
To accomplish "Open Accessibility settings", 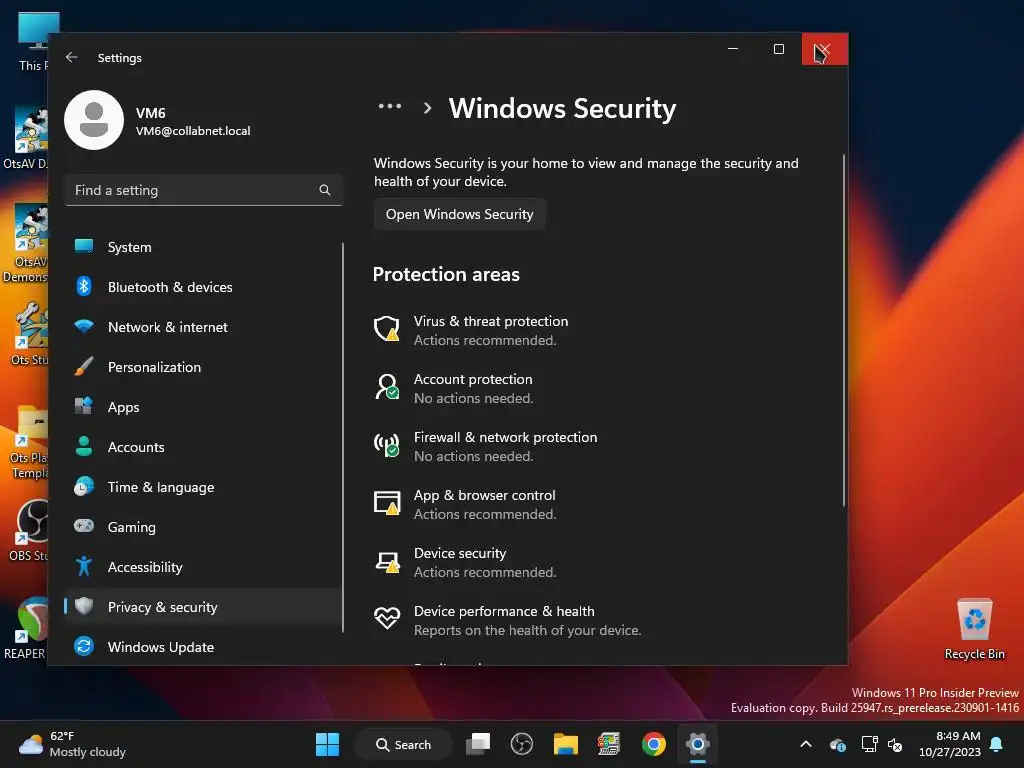I will point(202,567).
